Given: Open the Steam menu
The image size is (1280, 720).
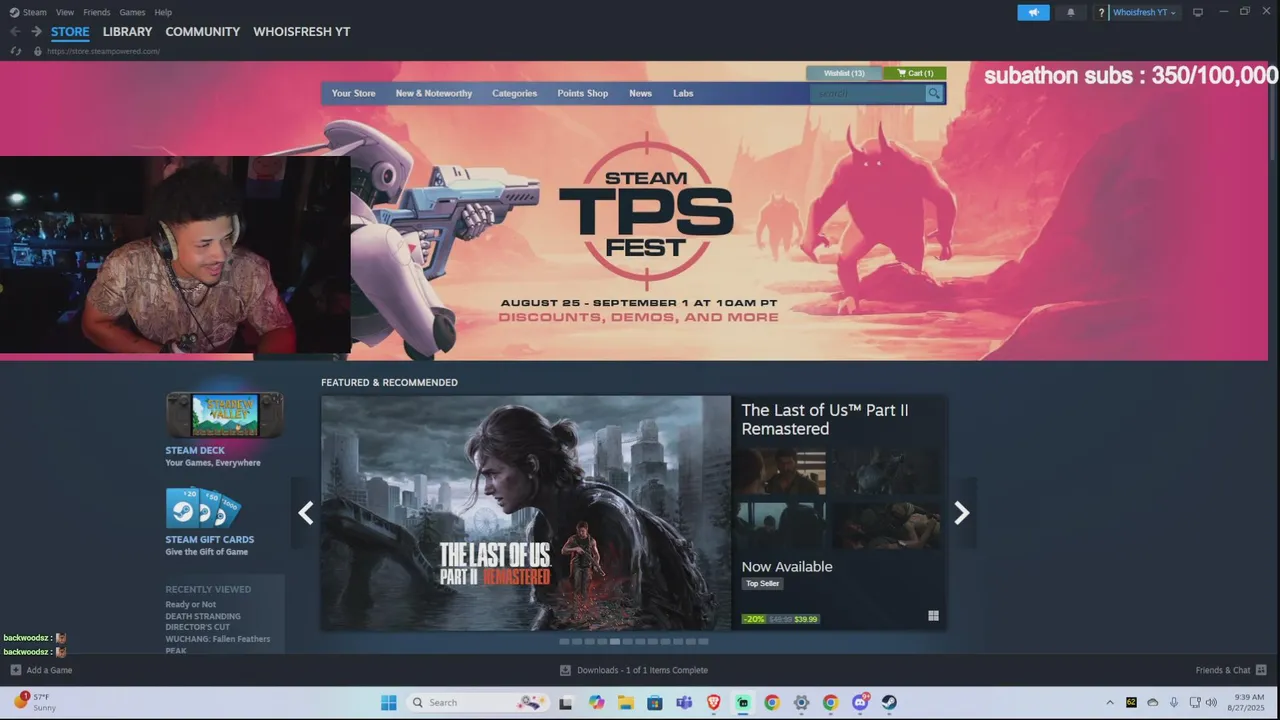Looking at the screenshot, I should pyautogui.click(x=35, y=12).
